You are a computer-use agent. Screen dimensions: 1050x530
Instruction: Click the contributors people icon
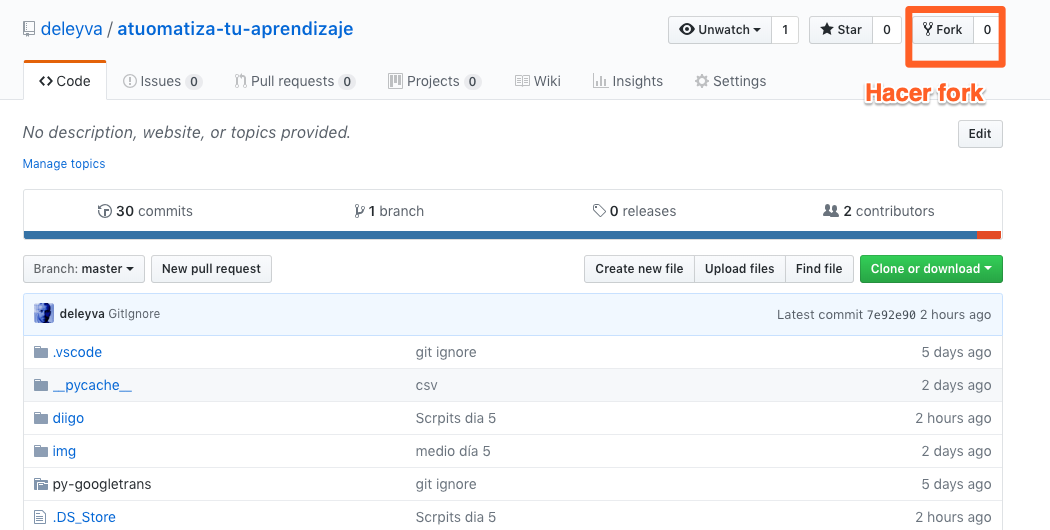tap(830, 211)
